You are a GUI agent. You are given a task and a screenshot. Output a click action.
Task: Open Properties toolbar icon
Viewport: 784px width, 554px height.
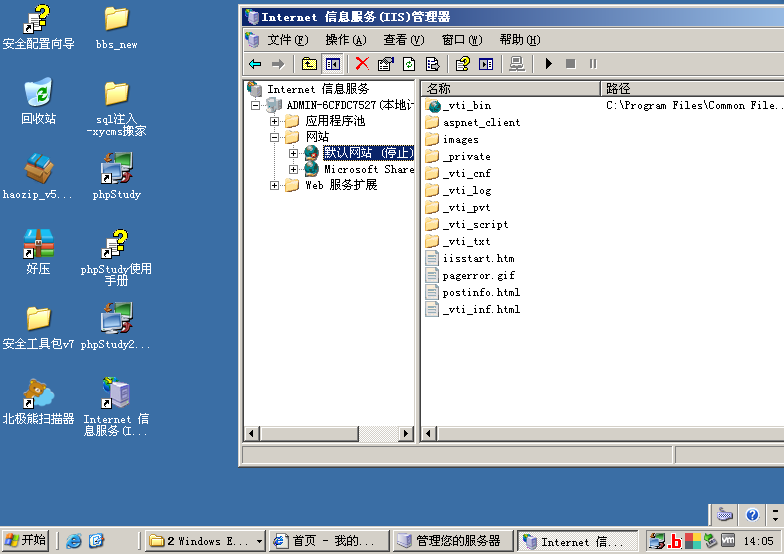[x=386, y=64]
